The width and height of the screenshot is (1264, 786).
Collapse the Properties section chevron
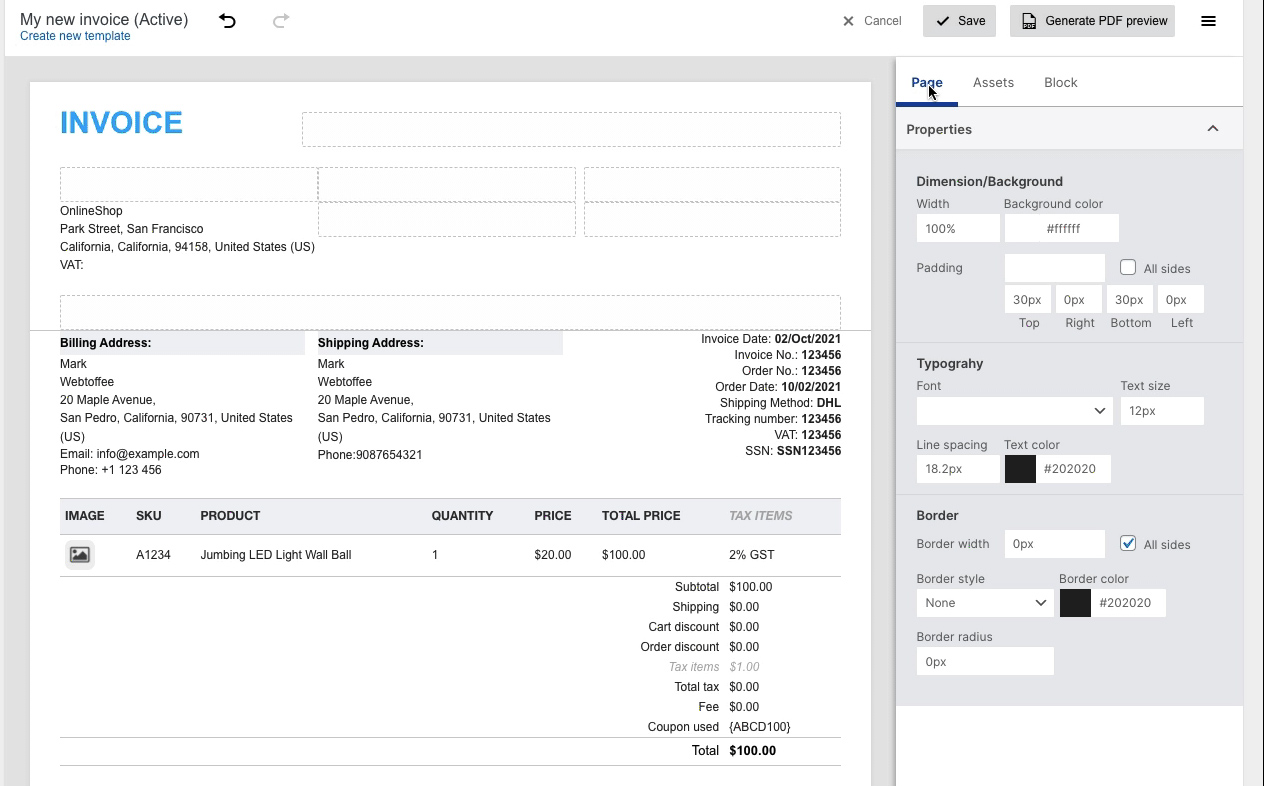point(1213,128)
